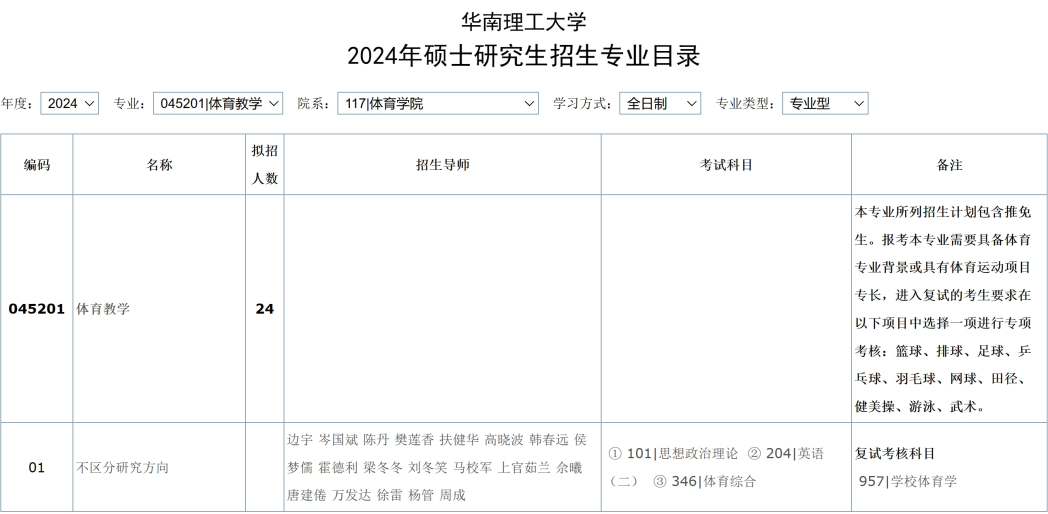Click advisor name 唐建倦
The image size is (1048, 514).
click(307, 495)
